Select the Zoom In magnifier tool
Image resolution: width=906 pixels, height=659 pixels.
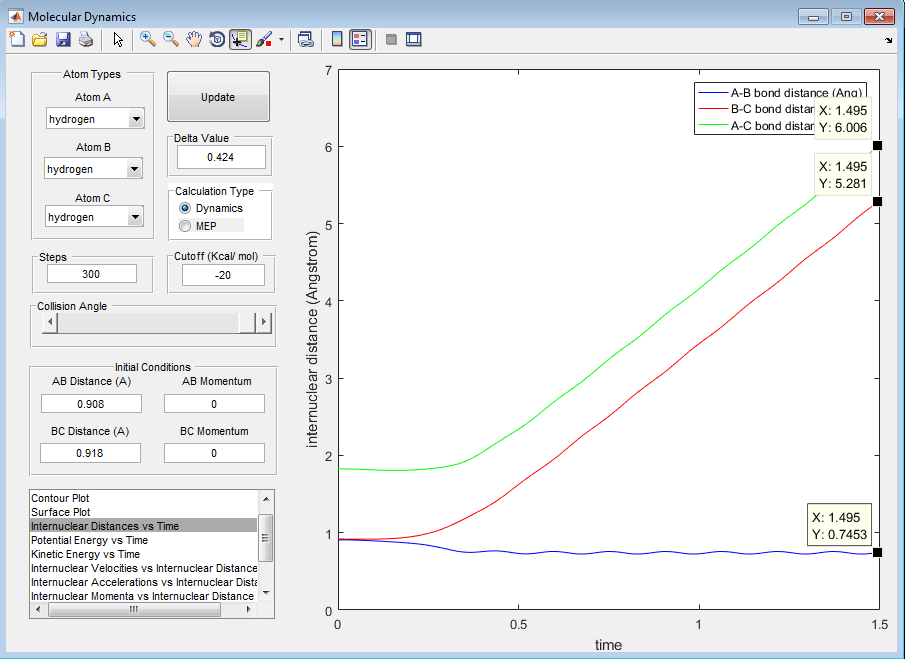[148, 39]
